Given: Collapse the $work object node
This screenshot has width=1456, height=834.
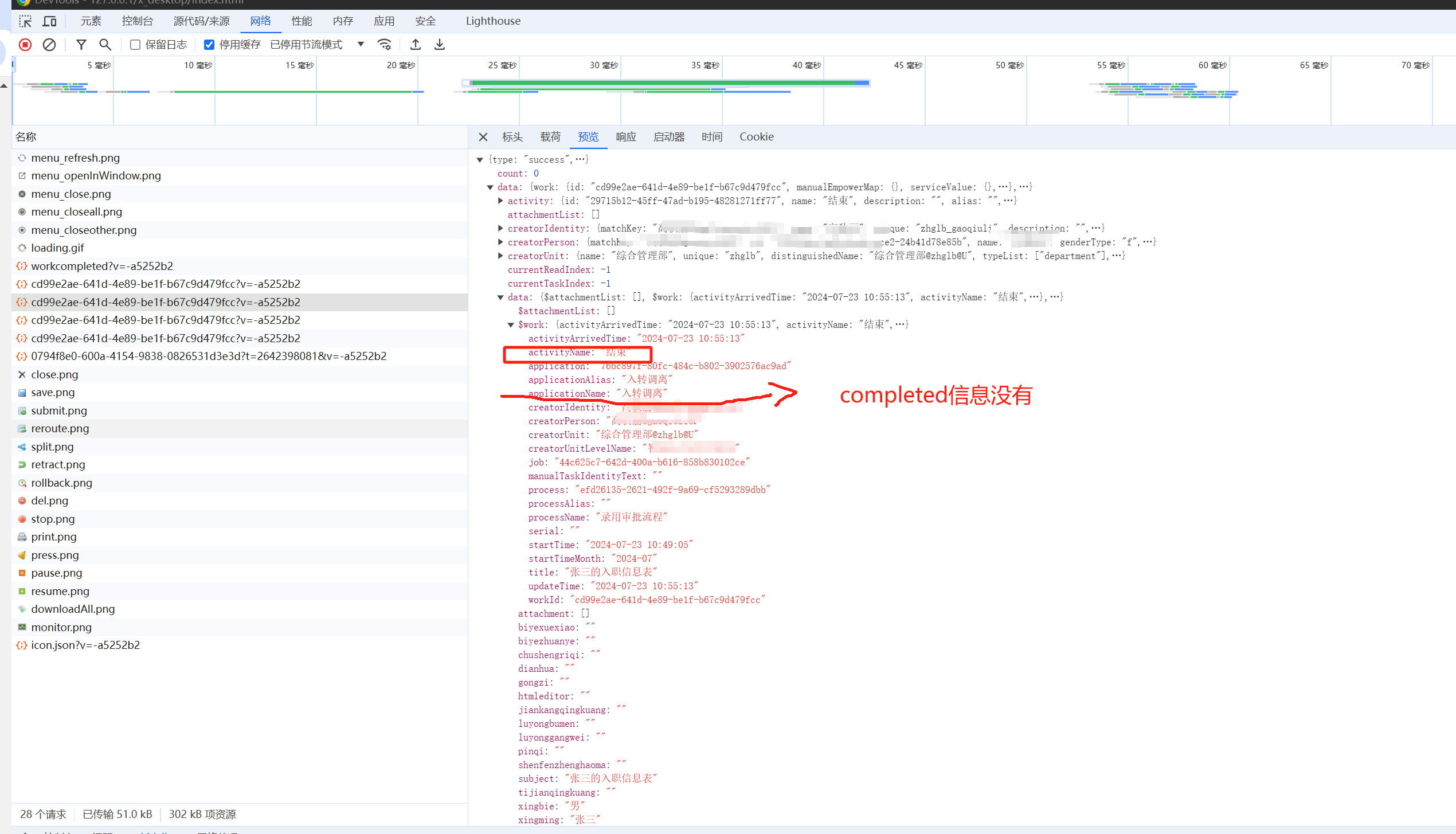Looking at the screenshot, I should tap(511, 324).
